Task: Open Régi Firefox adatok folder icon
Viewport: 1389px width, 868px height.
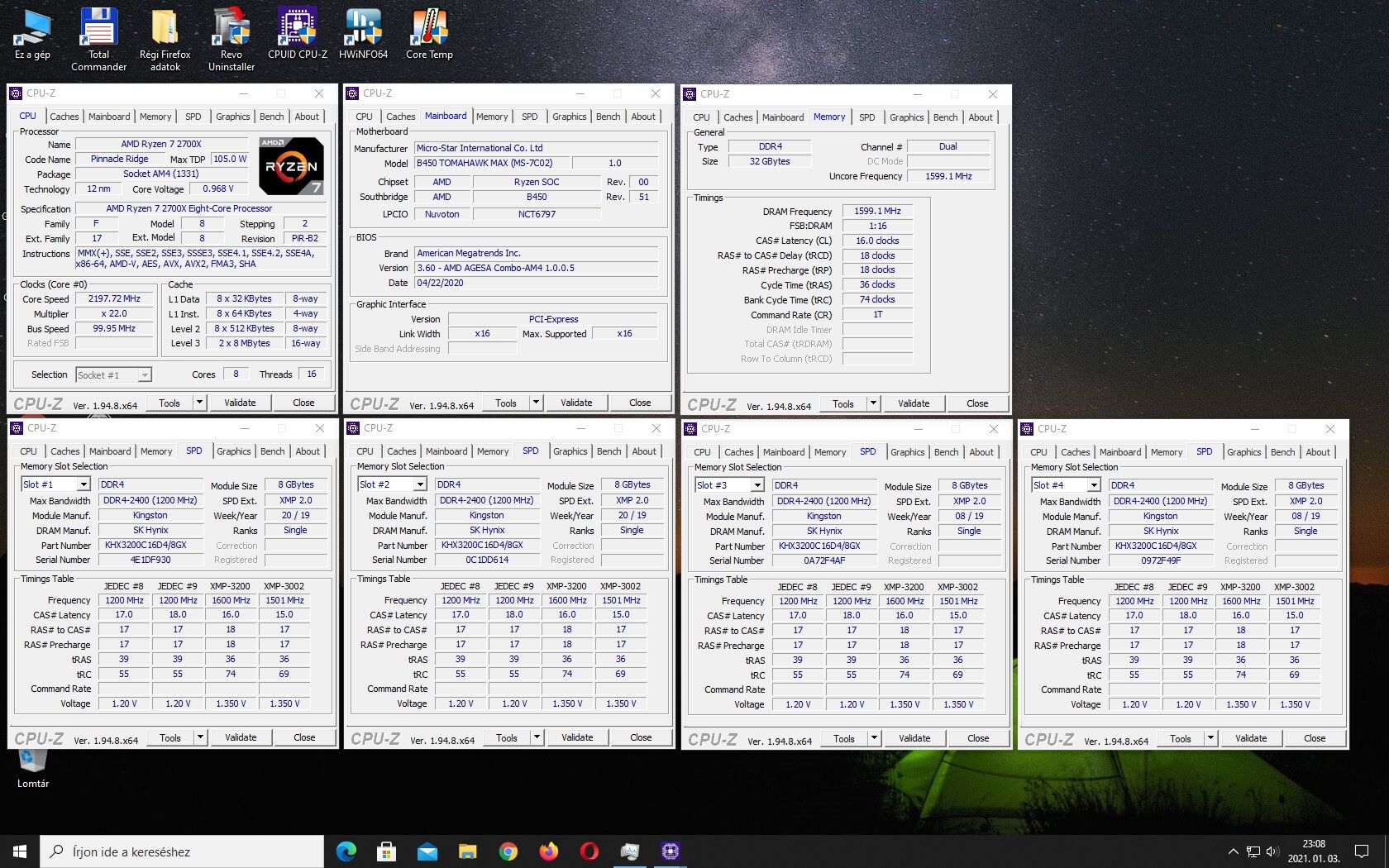Action: (x=165, y=40)
